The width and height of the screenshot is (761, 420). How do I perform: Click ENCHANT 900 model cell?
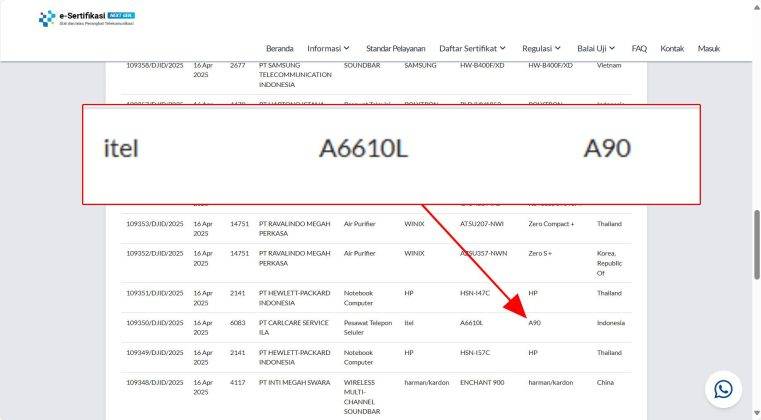[x=482, y=383]
